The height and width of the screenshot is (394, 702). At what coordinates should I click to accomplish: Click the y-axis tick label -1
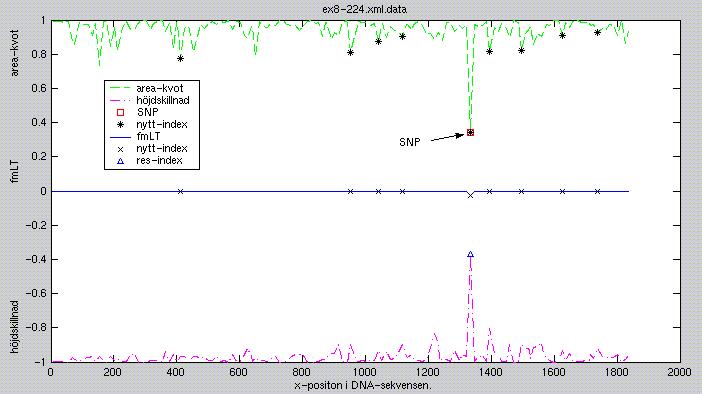pos(40,362)
